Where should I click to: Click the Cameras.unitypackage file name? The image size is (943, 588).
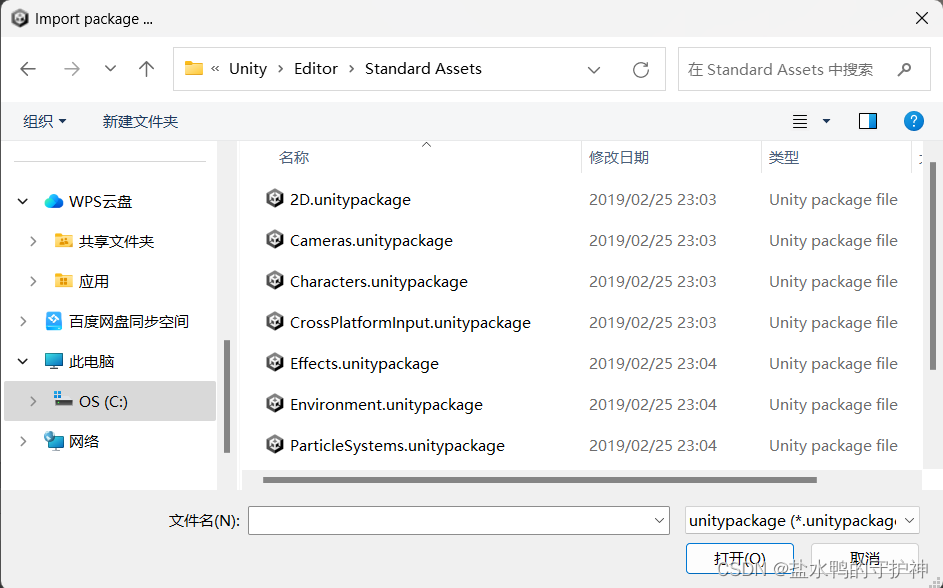(x=371, y=240)
